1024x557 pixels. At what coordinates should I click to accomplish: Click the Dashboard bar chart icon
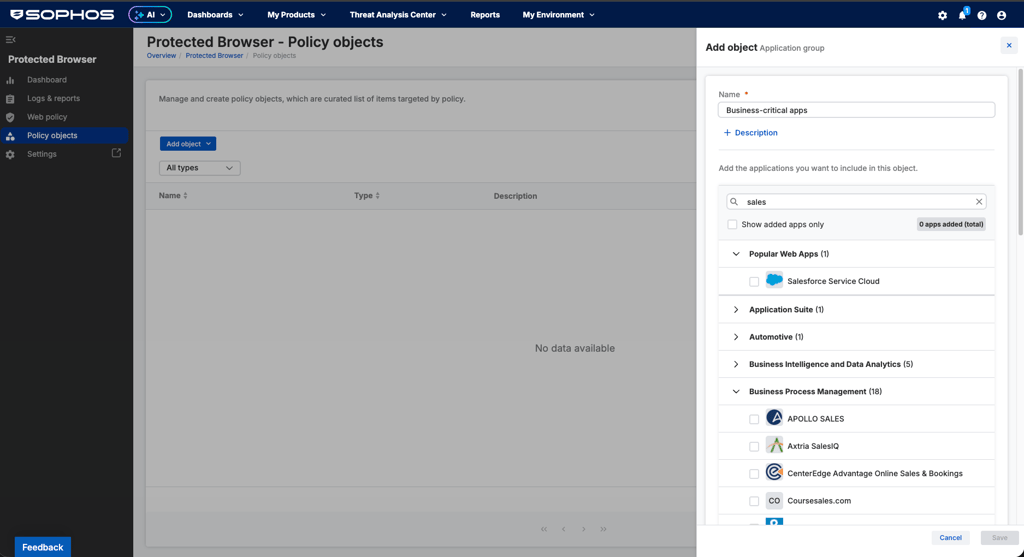10,80
